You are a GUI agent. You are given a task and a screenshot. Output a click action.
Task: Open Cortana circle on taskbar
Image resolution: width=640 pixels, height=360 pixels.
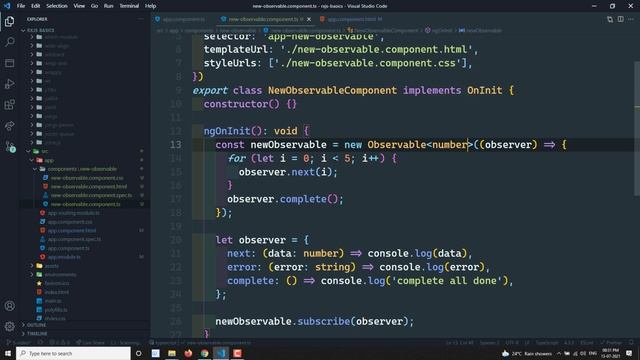coord(139,353)
